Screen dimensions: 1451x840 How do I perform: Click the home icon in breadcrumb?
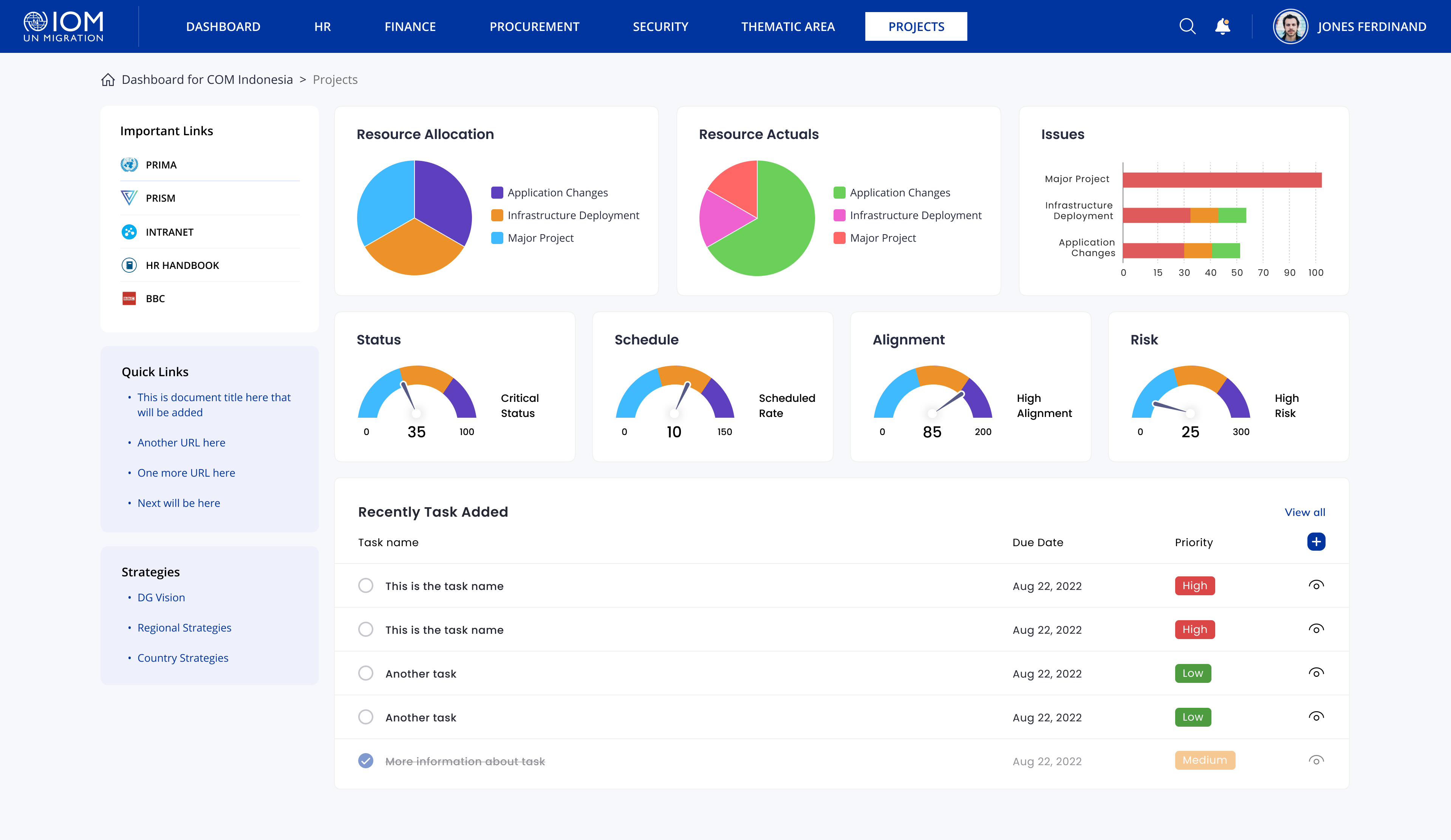(108, 79)
